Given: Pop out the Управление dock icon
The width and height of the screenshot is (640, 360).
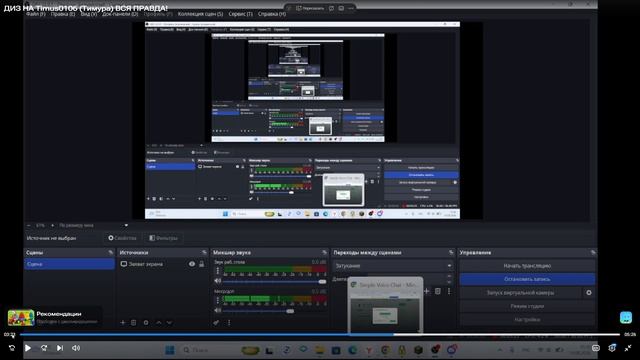Looking at the screenshot, I should pyautogui.click(x=593, y=253).
